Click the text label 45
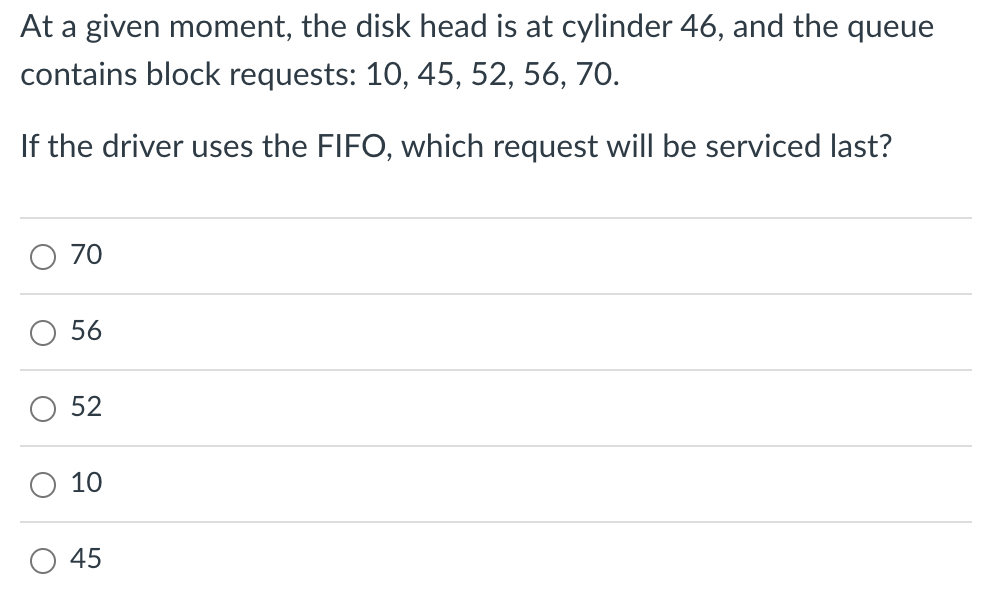This screenshot has width=992, height=612. tap(86, 560)
